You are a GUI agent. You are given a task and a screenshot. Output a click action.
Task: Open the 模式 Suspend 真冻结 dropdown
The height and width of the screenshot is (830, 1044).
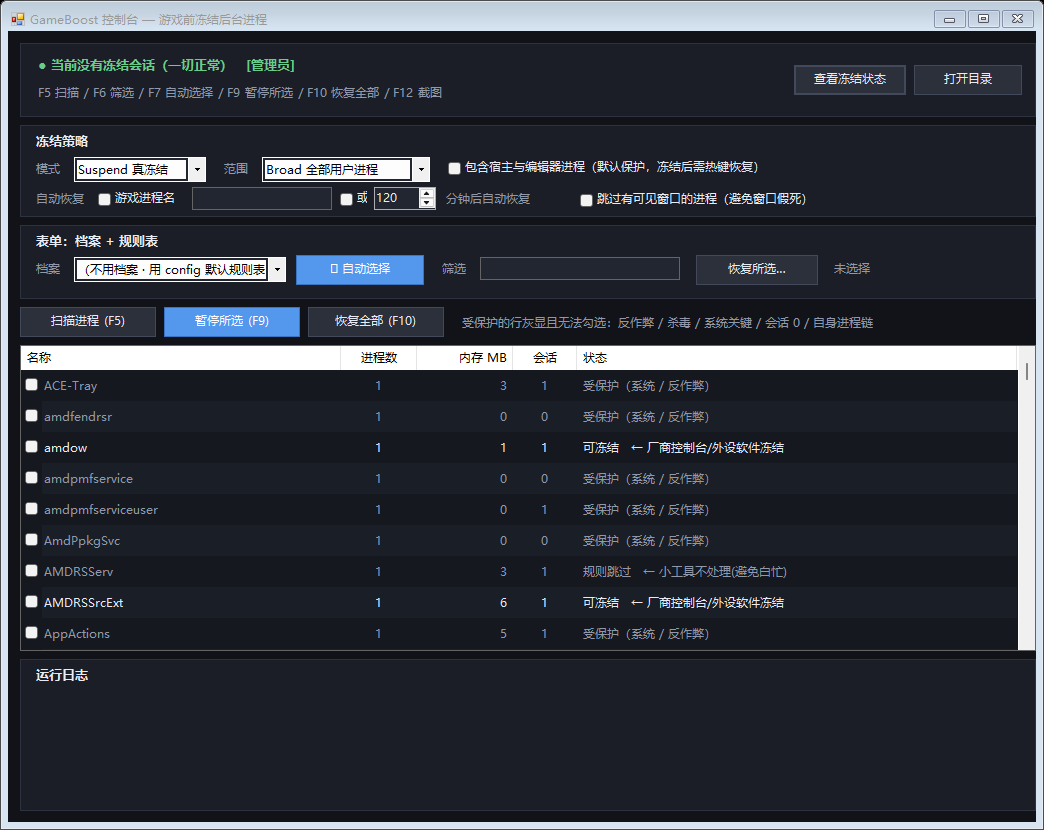click(197, 170)
